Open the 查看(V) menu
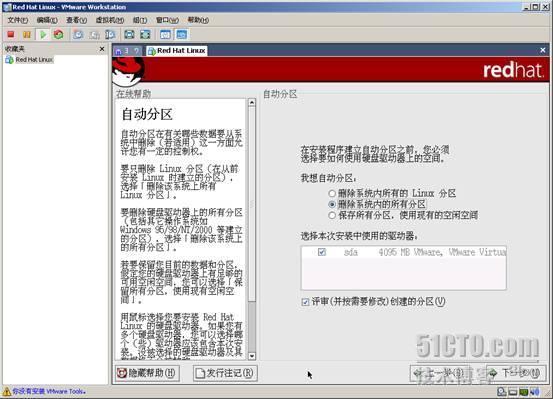 coord(77,20)
